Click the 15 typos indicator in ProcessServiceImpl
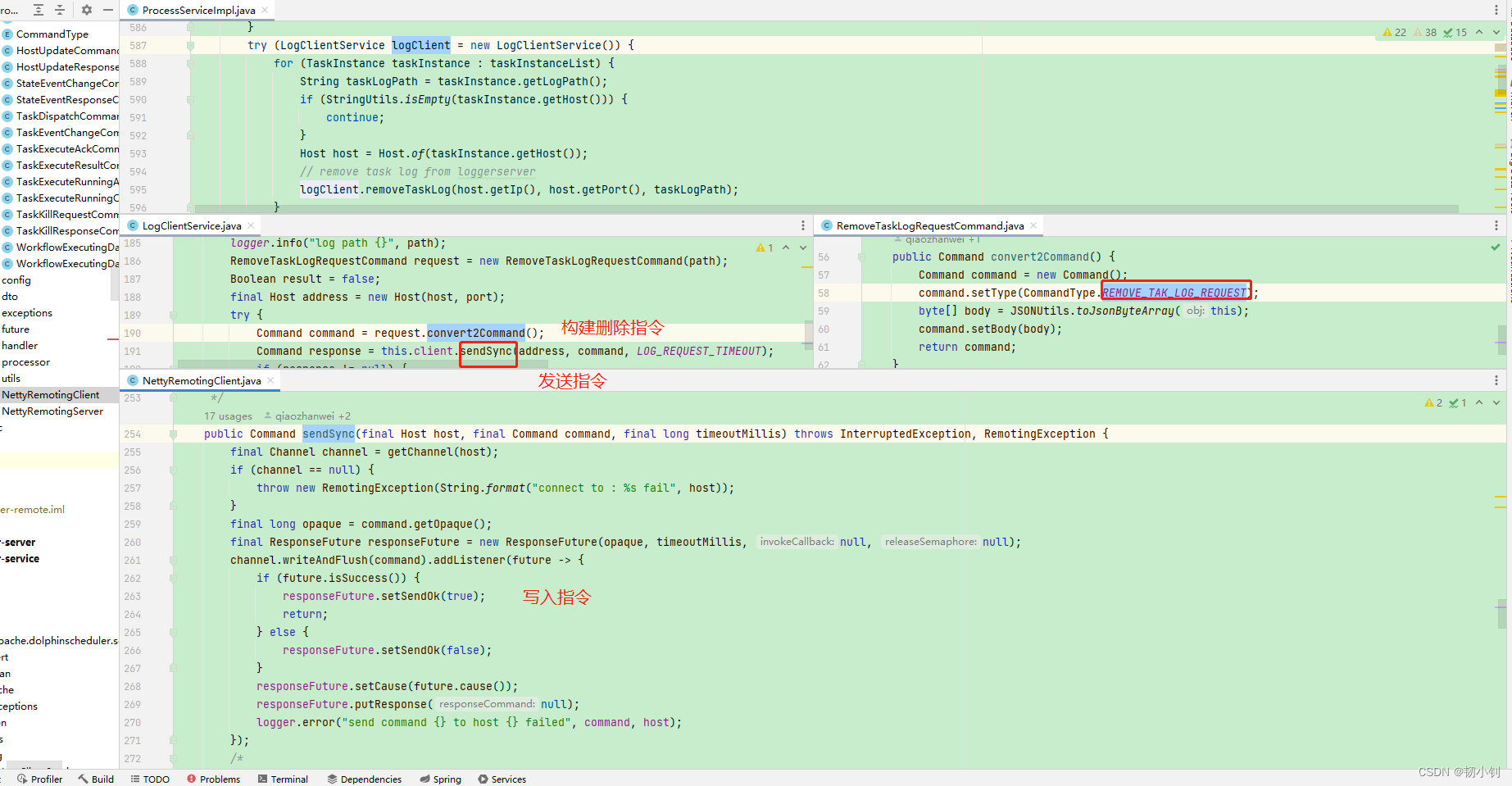Image resolution: width=1512 pixels, height=786 pixels. [1455, 33]
